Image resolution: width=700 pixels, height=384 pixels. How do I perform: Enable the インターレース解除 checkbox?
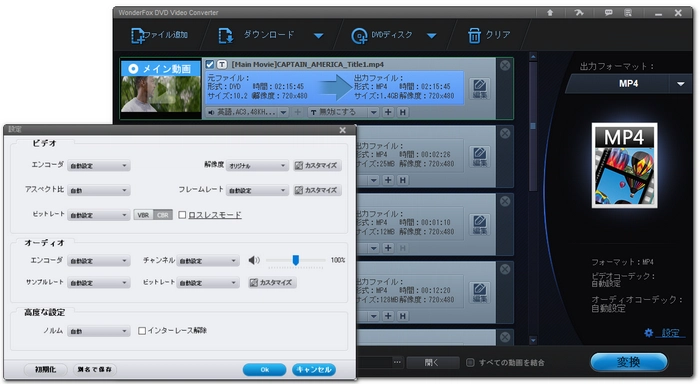(142, 331)
